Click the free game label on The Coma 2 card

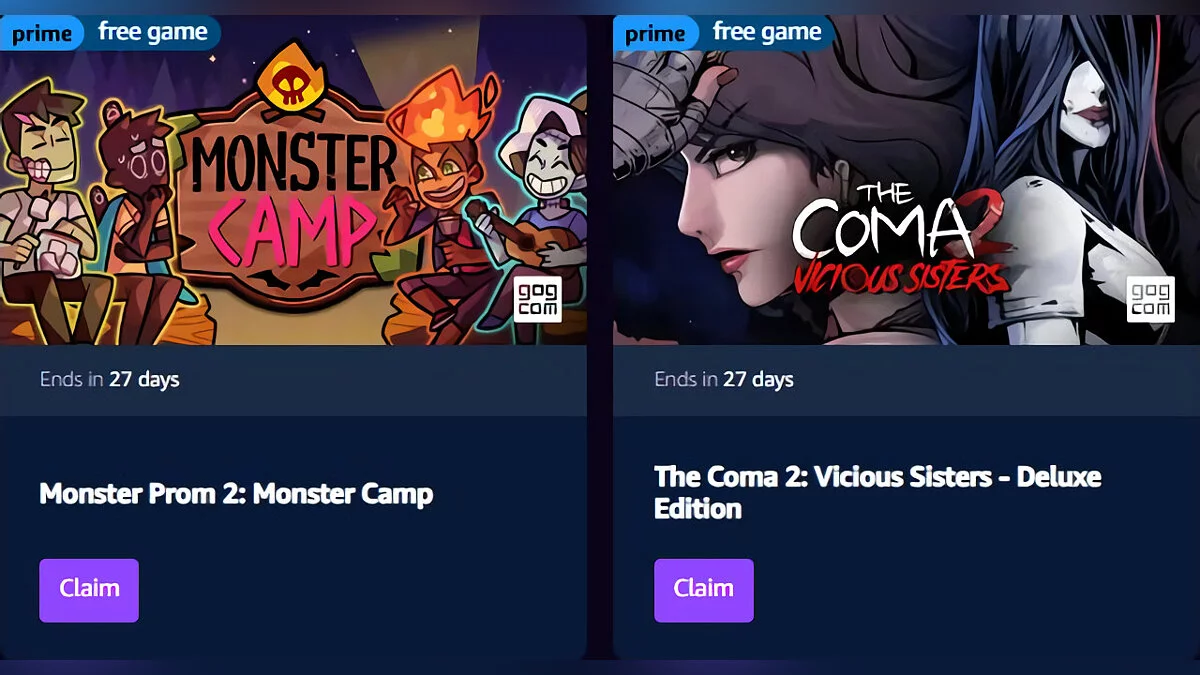point(767,33)
